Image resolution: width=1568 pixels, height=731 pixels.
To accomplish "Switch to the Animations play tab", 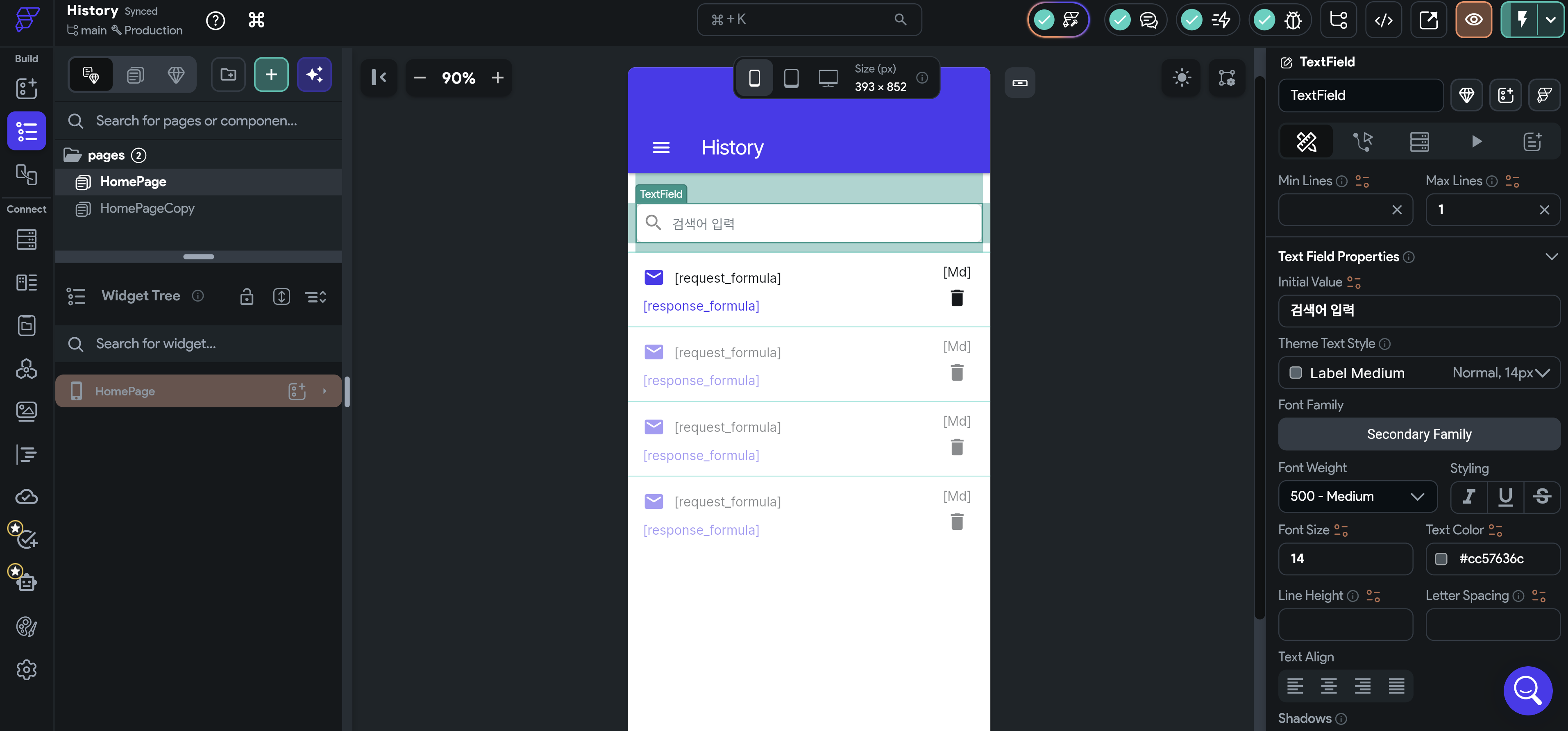I will pyautogui.click(x=1476, y=142).
